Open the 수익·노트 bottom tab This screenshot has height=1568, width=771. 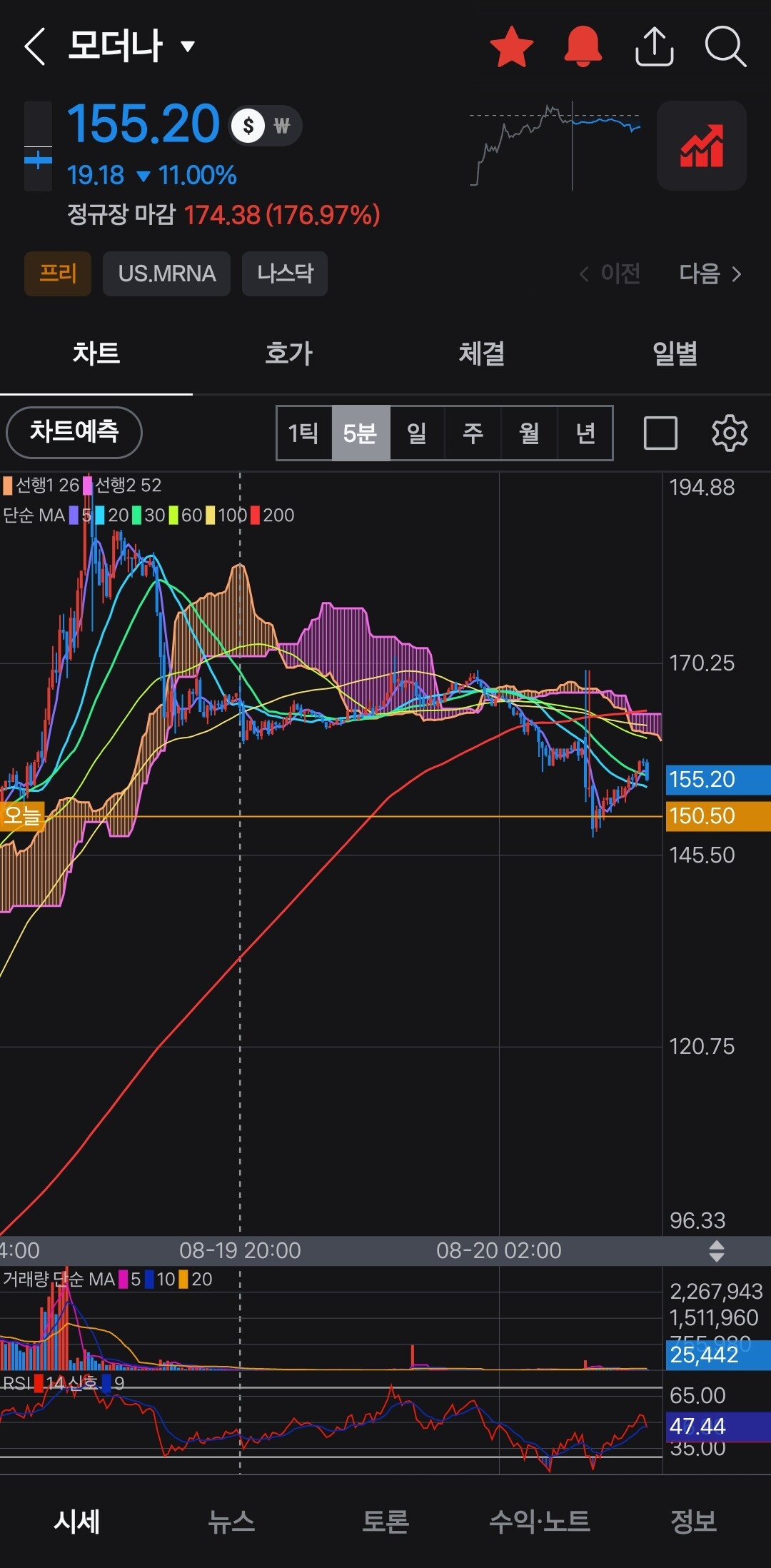540,1522
